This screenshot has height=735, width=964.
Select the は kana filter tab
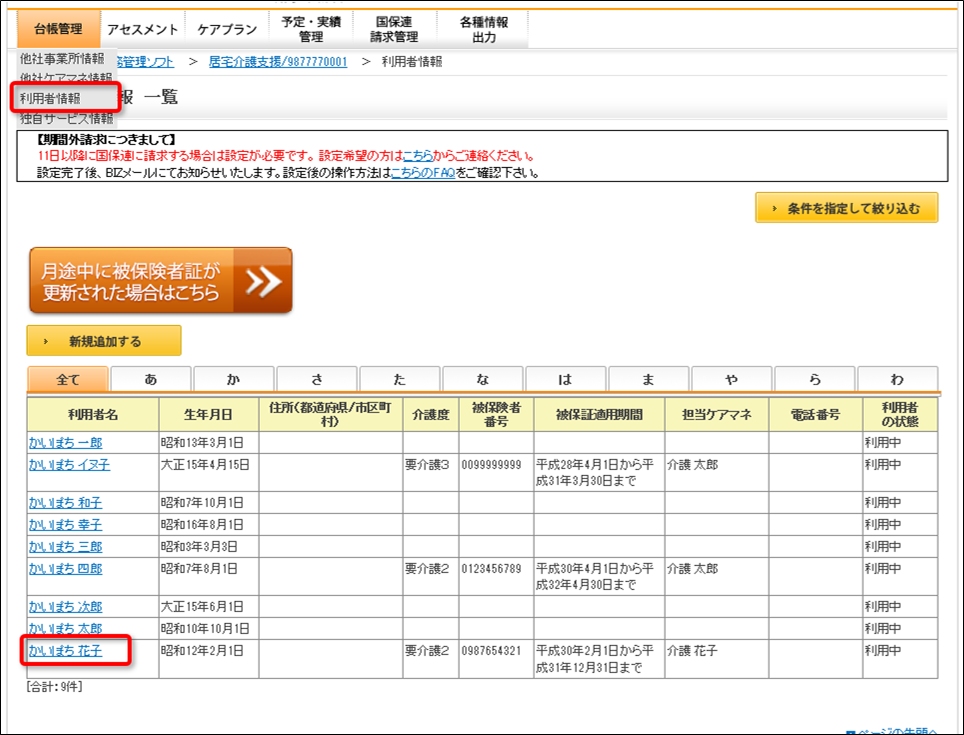(x=566, y=379)
